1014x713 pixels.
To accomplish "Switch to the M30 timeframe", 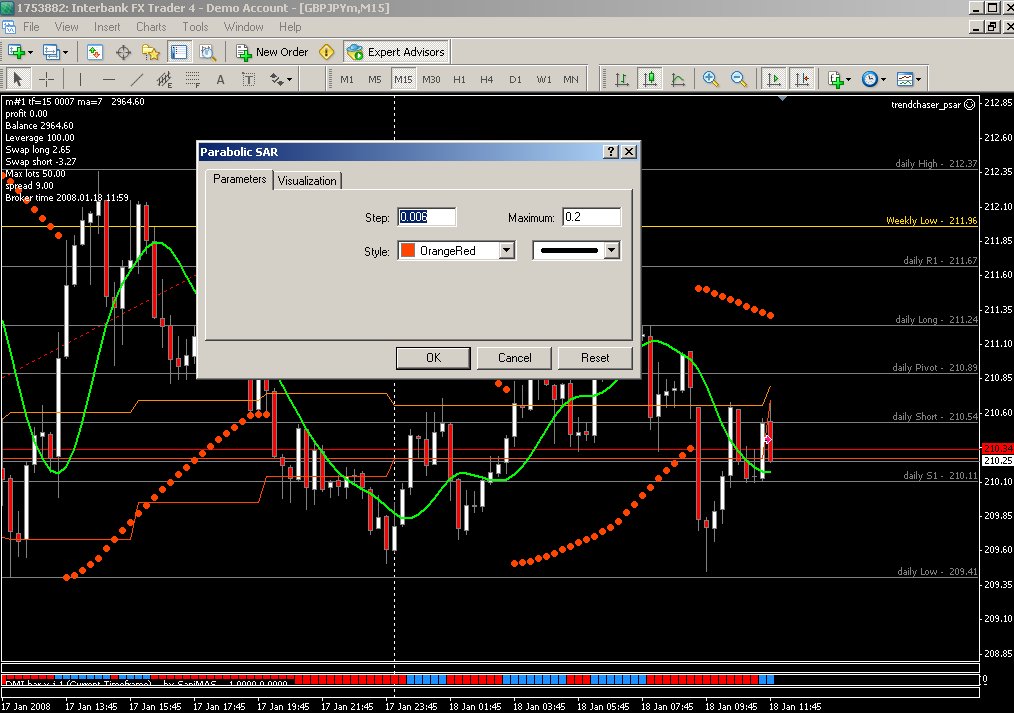I will click(431, 80).
